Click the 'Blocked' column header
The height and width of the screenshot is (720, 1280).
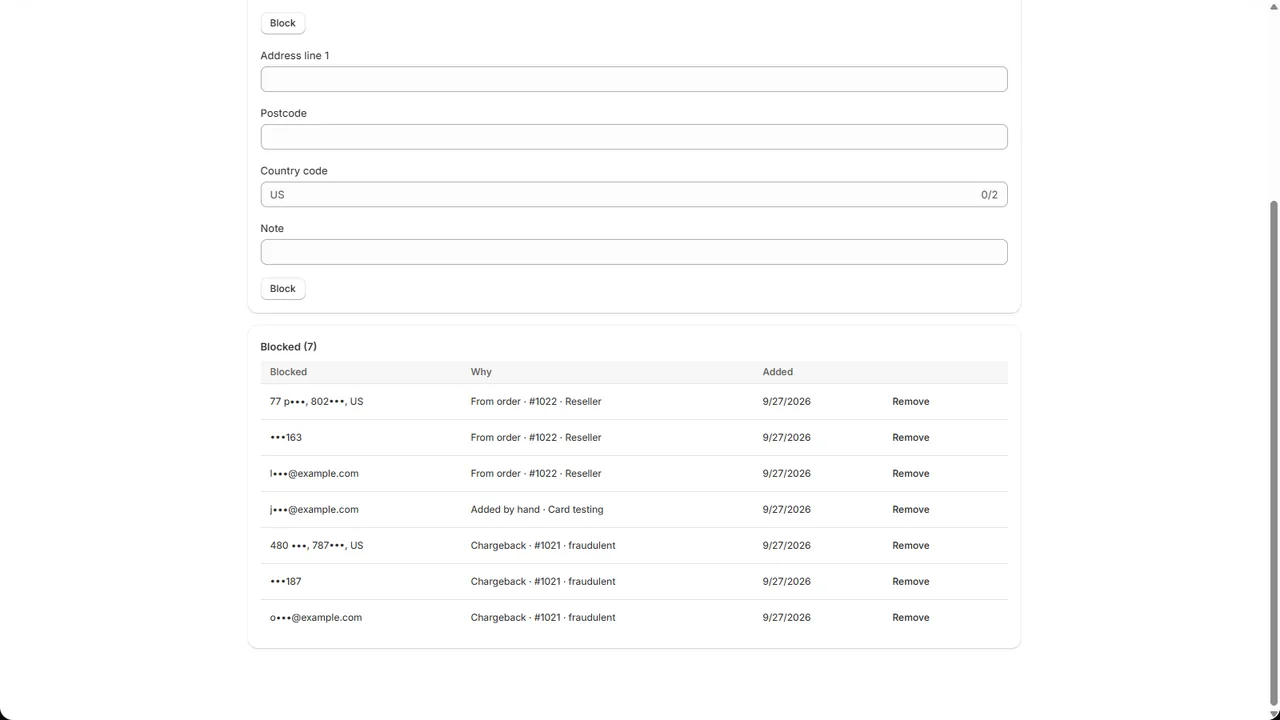click(288, 372)
